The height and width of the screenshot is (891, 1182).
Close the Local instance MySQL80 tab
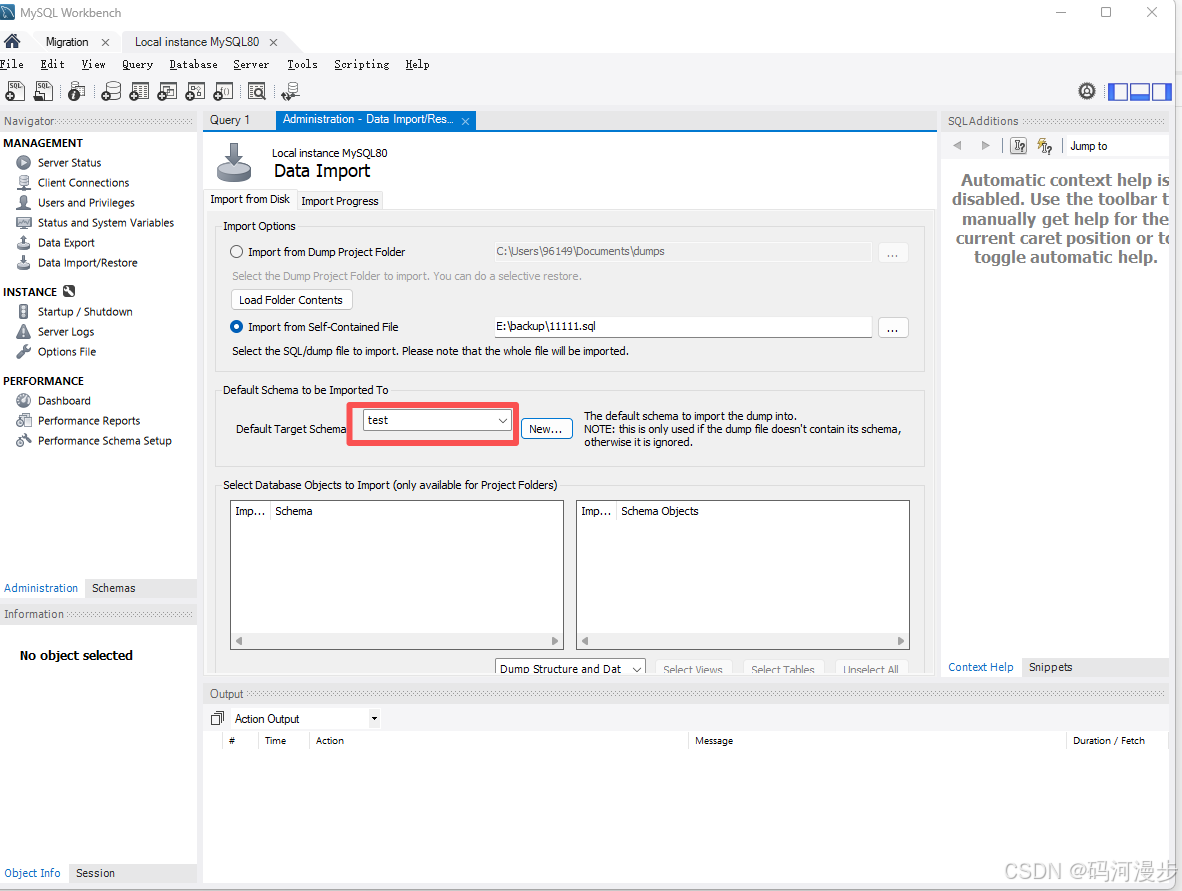click(x=274, y=42)
